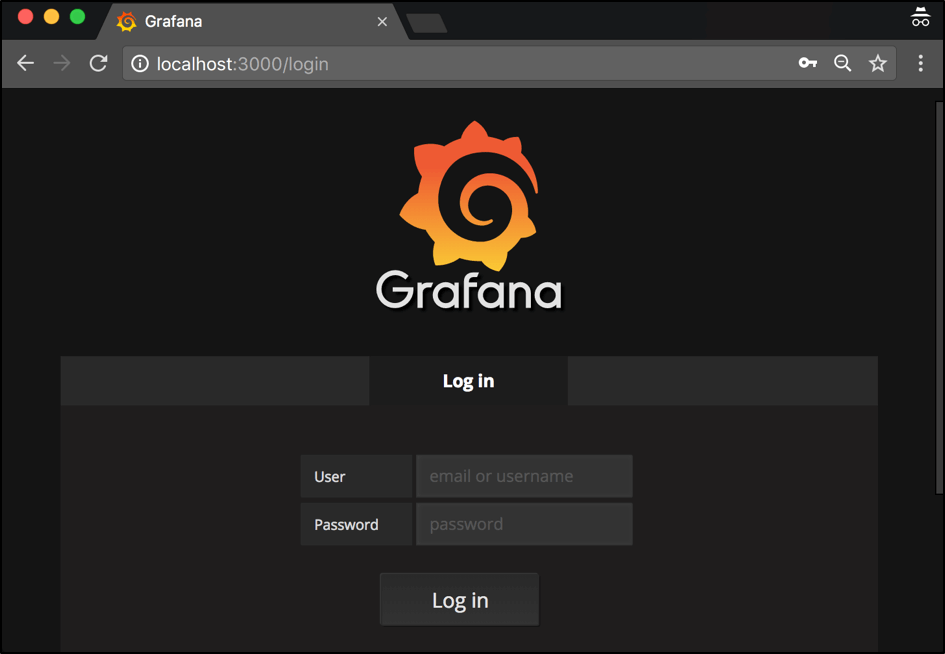
Task: Reload the Grafana login page
Action: [x=98, y=63]
